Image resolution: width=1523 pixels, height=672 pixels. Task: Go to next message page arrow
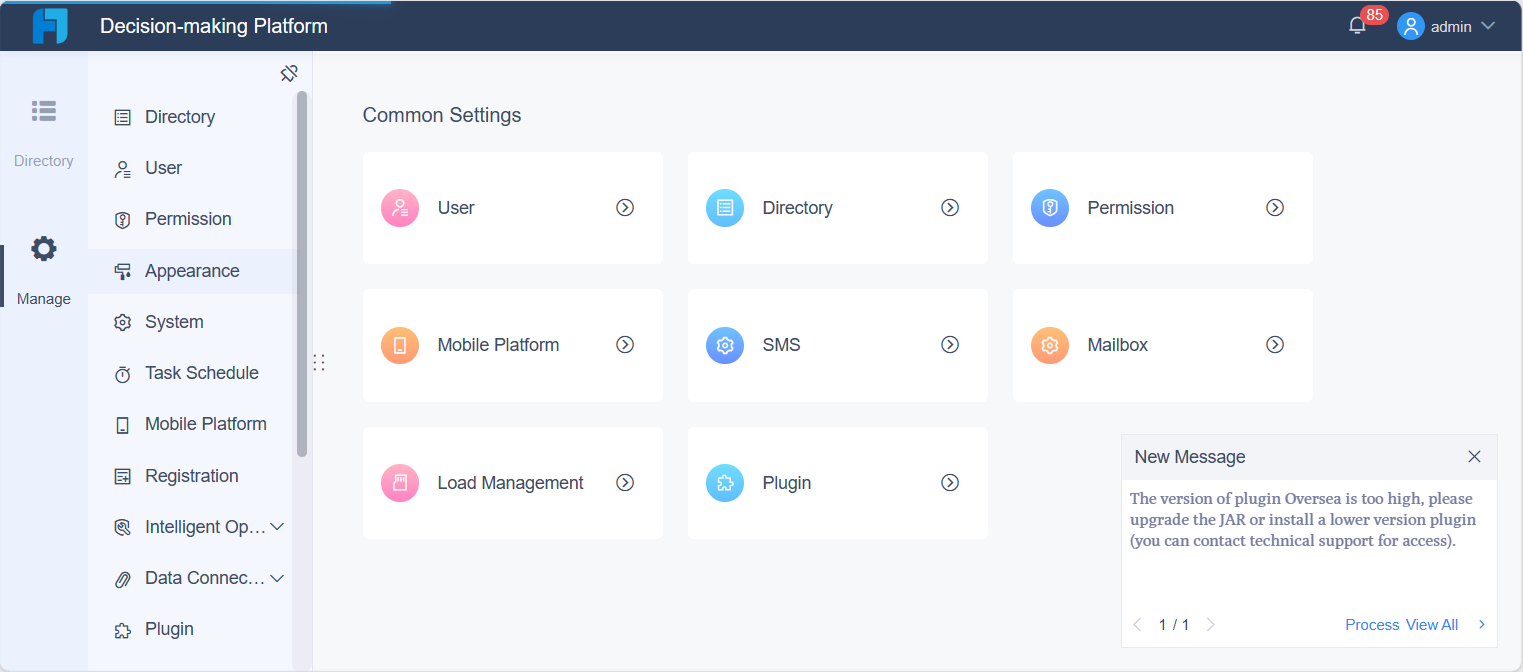coord(1211,625)
